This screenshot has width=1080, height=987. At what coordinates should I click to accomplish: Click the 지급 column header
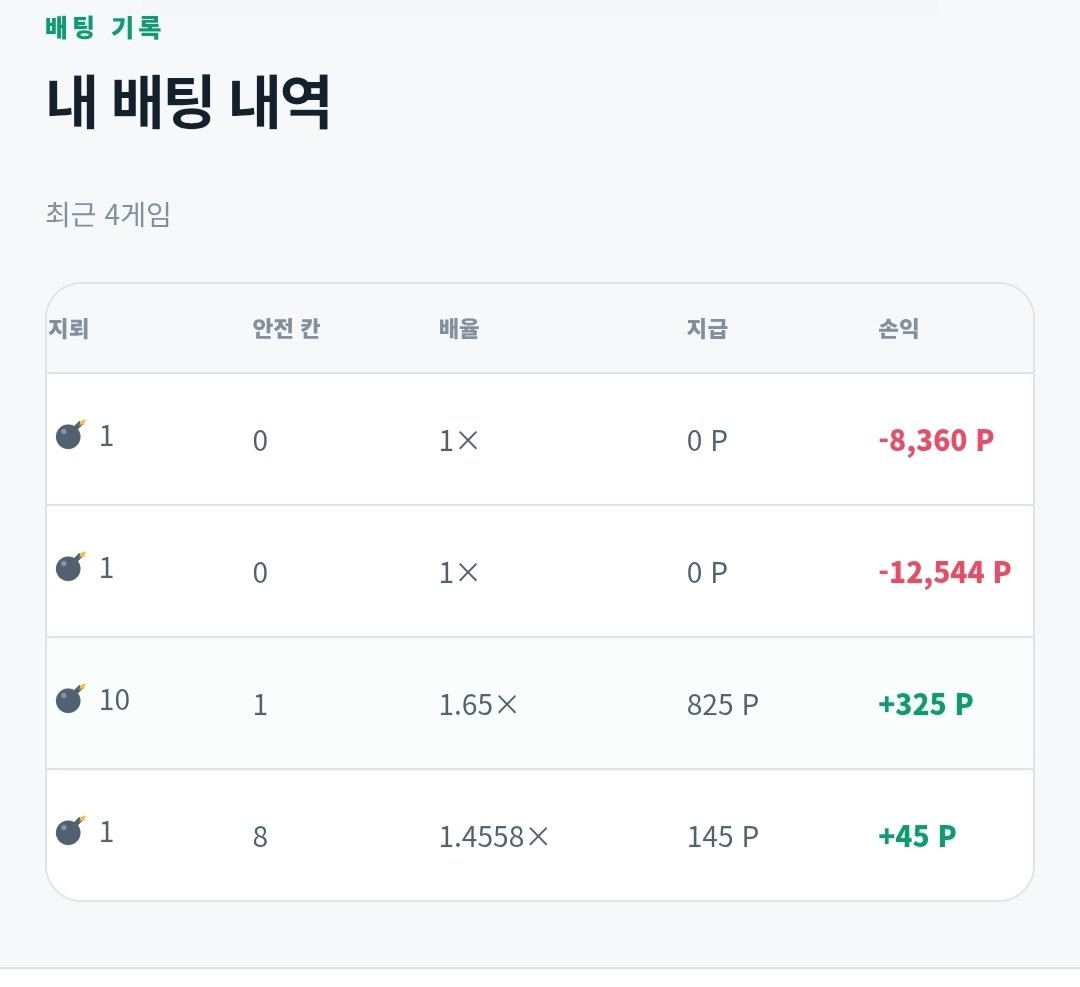pos(707,329)
